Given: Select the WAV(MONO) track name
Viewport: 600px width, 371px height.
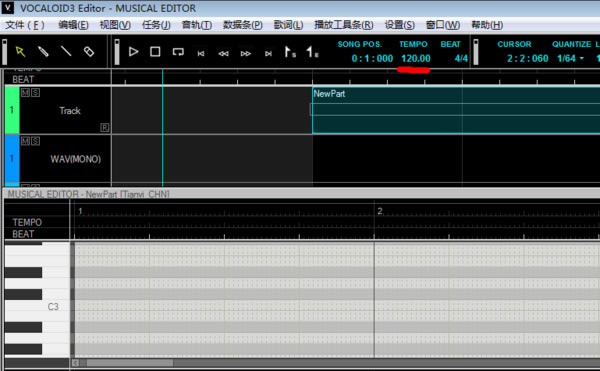Looking at the screenshot, I should click(76, 159).
